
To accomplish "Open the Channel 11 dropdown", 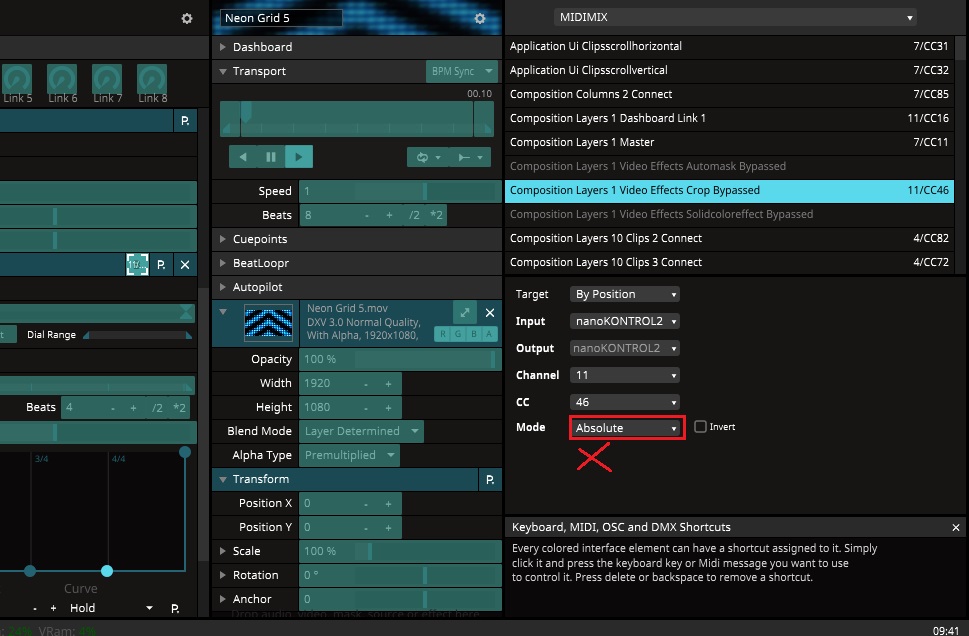I will point(625,375).
